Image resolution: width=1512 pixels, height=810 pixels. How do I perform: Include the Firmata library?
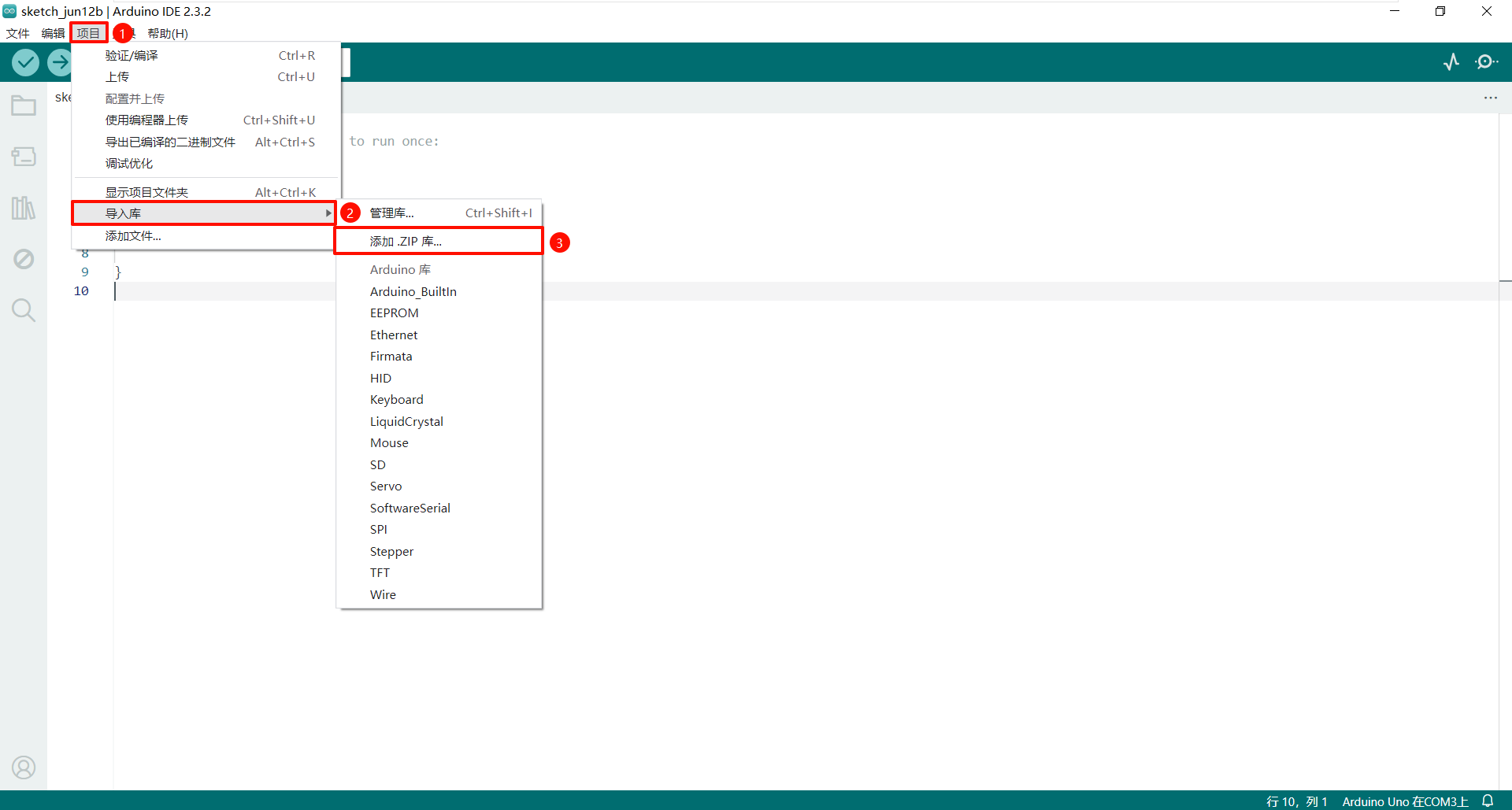(x=439, y=356)
